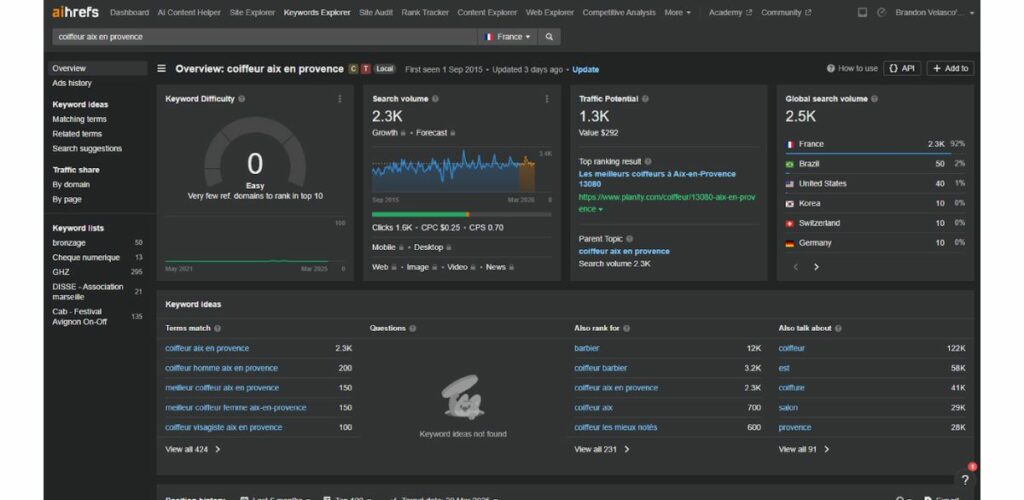Select Related terms in sidebar
Viewport: 1024px width, 500px height.
(77, 134)
